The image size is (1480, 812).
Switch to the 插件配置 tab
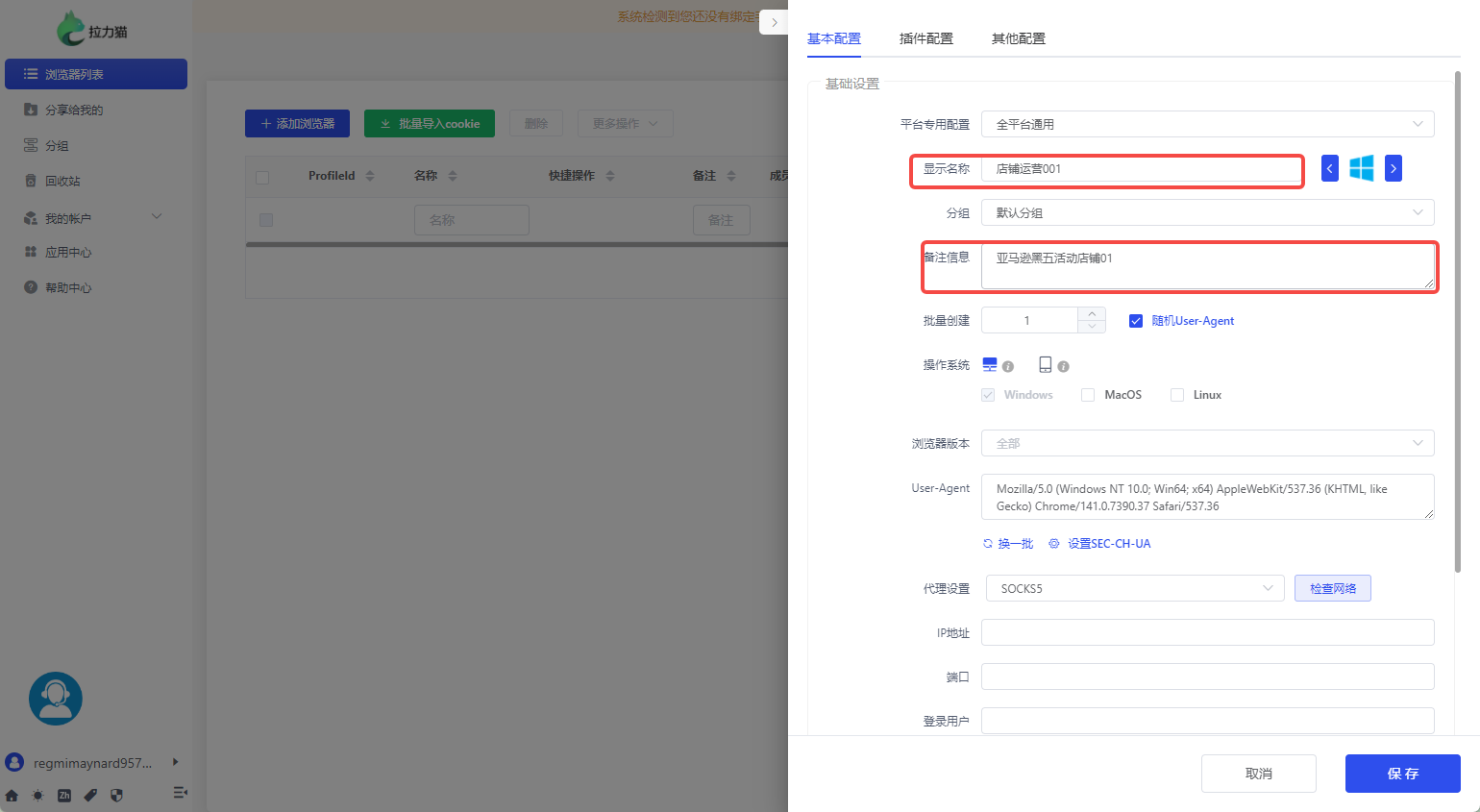click(925, 38)
